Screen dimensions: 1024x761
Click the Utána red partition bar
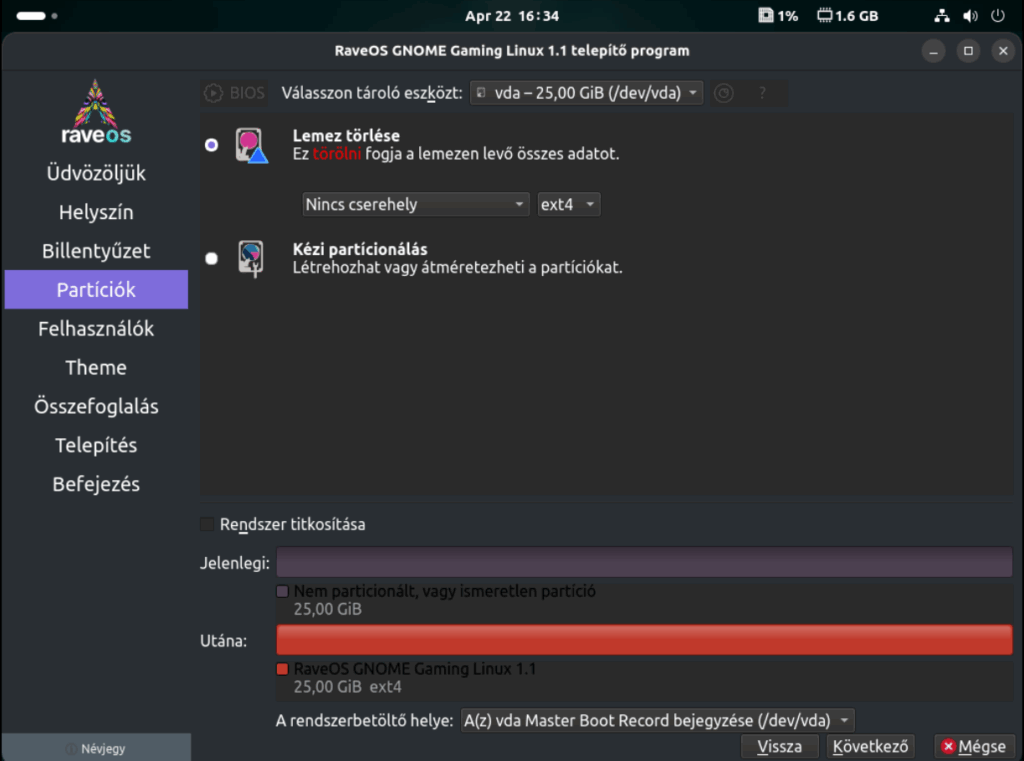[644, 640]
